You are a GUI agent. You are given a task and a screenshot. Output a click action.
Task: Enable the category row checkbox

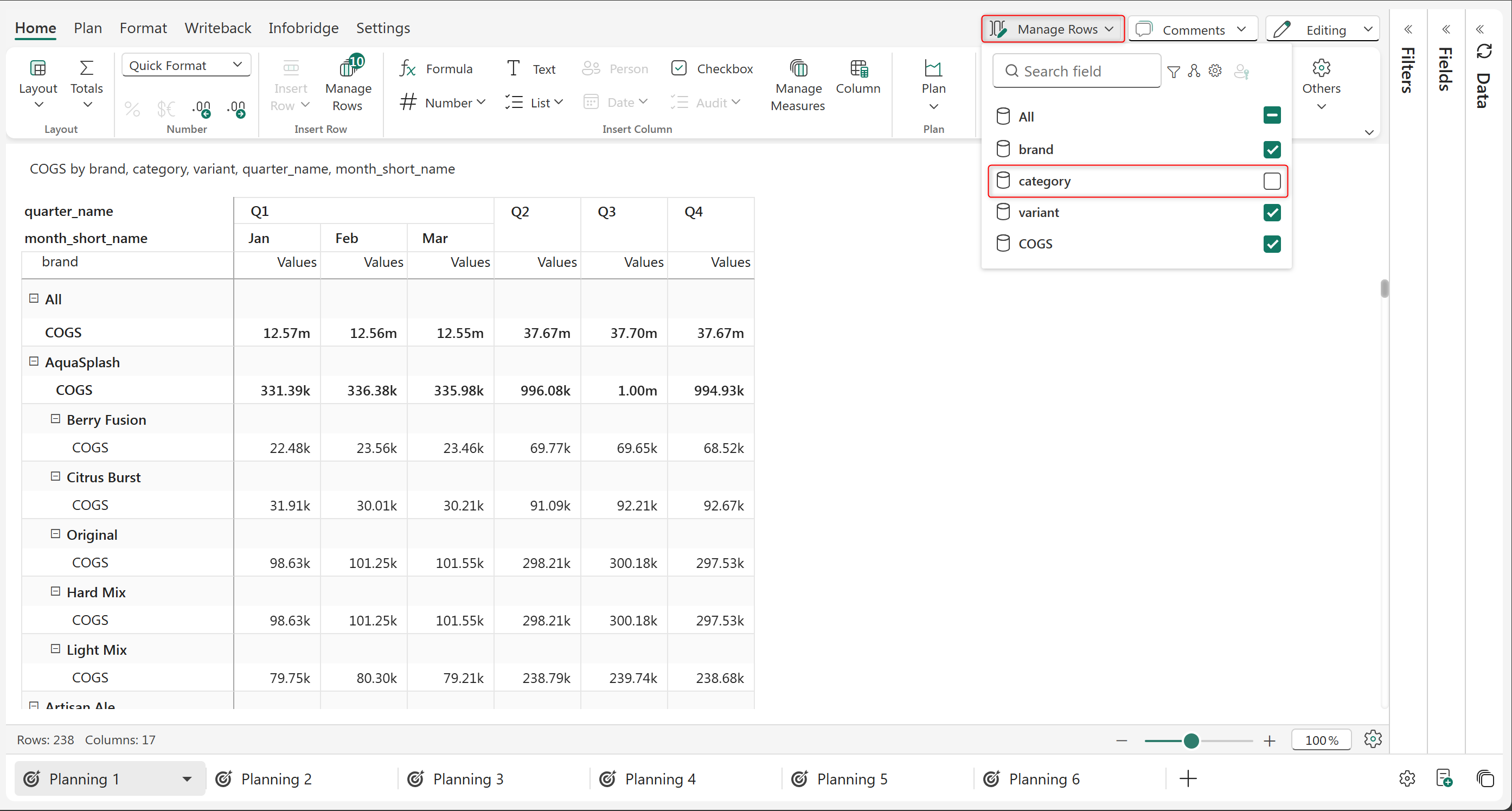(x=1271, y=181)
